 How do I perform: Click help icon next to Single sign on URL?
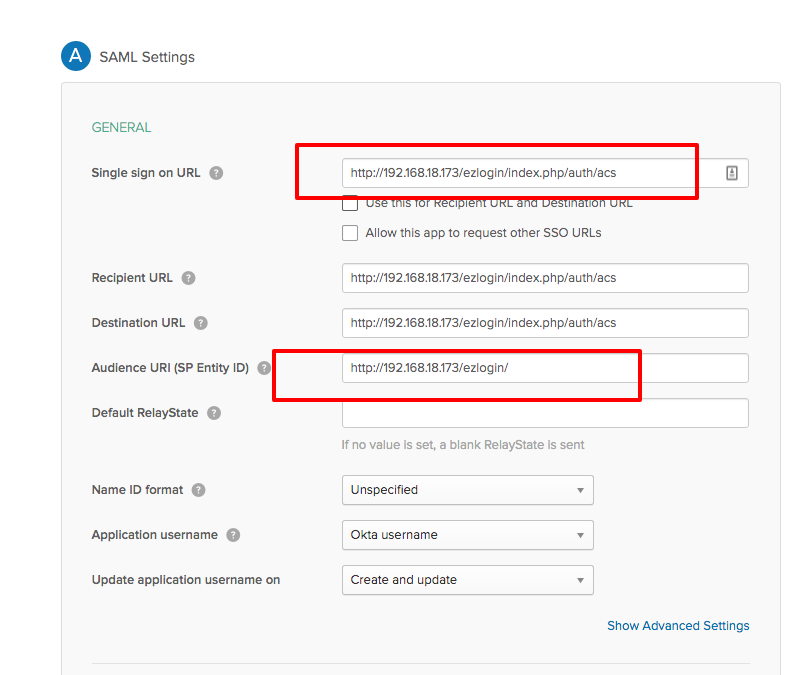(216, 173)
